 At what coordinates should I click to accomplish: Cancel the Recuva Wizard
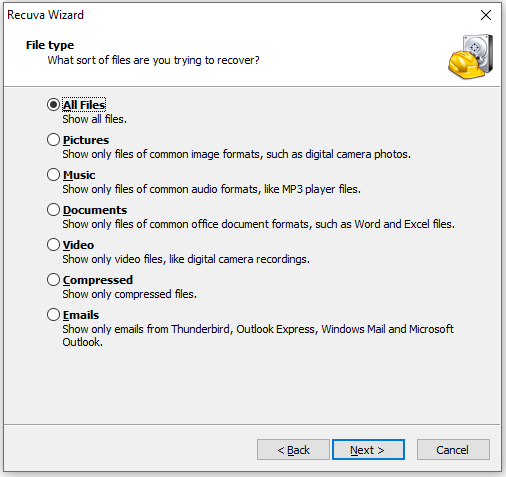coord(453,450)
